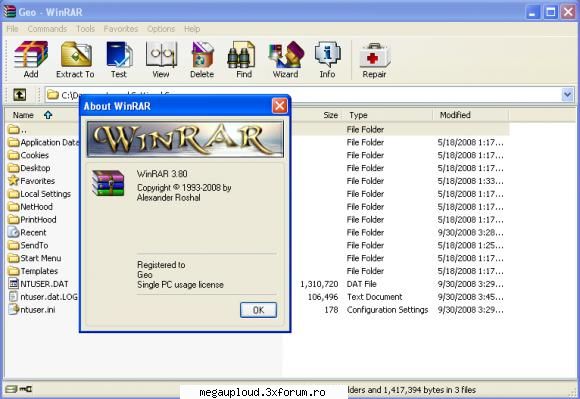Image resolution: width=580 pixels, height=399 pixels.
Task: Open the Favorites menu
Action: pyautogui.click(x=121, y=29)
